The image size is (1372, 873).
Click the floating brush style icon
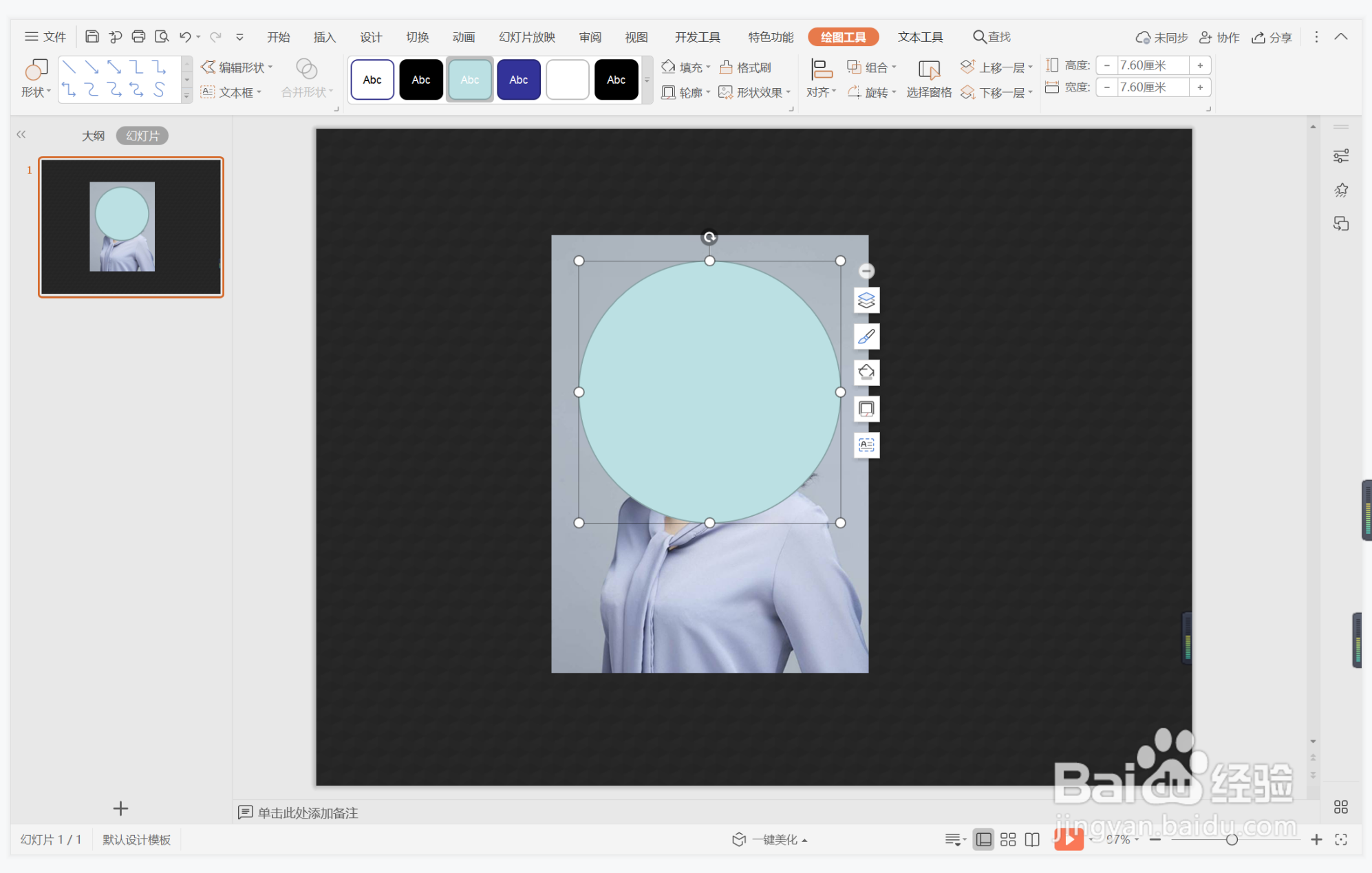tap(866, 336)
